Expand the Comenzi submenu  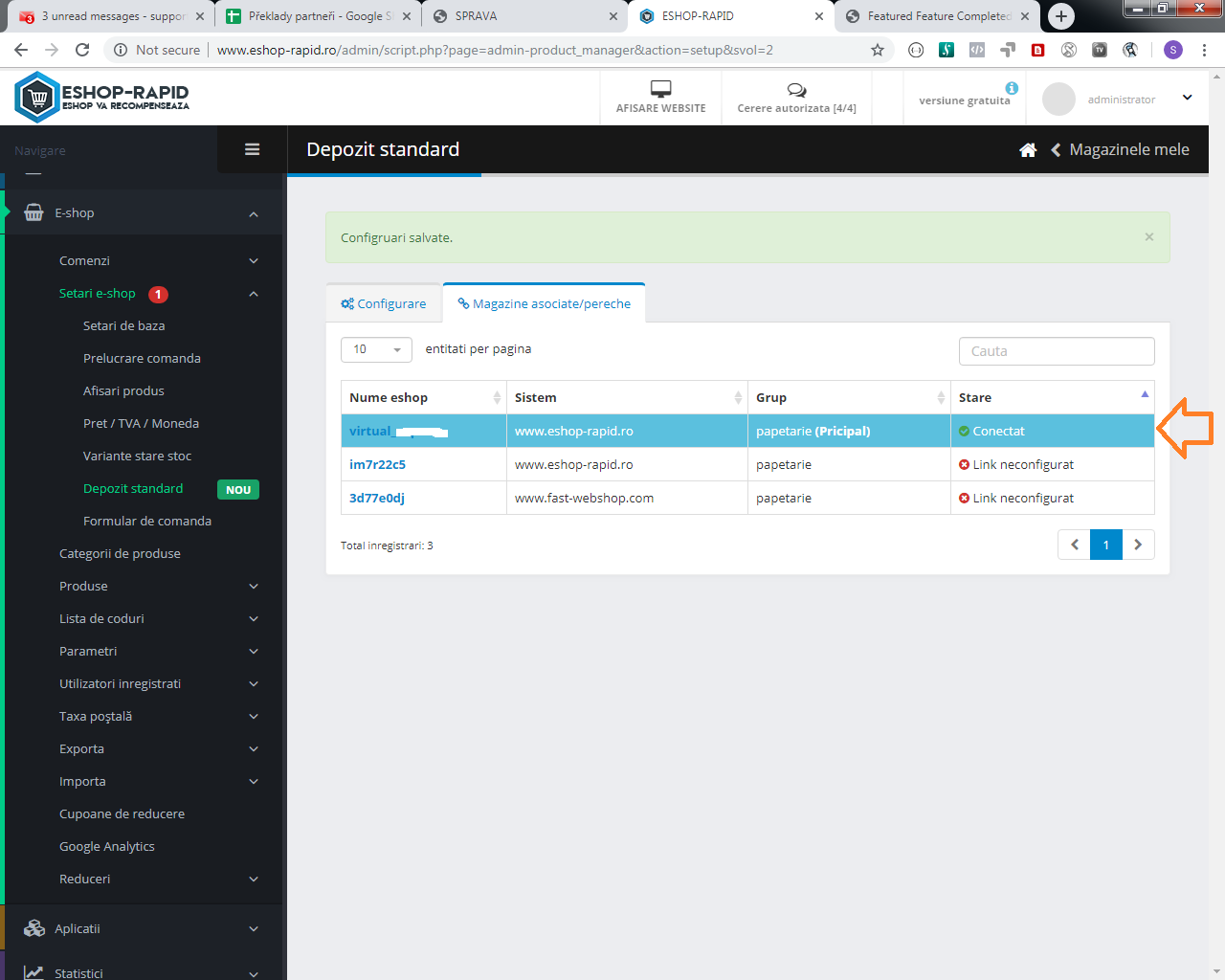point(254,260)
